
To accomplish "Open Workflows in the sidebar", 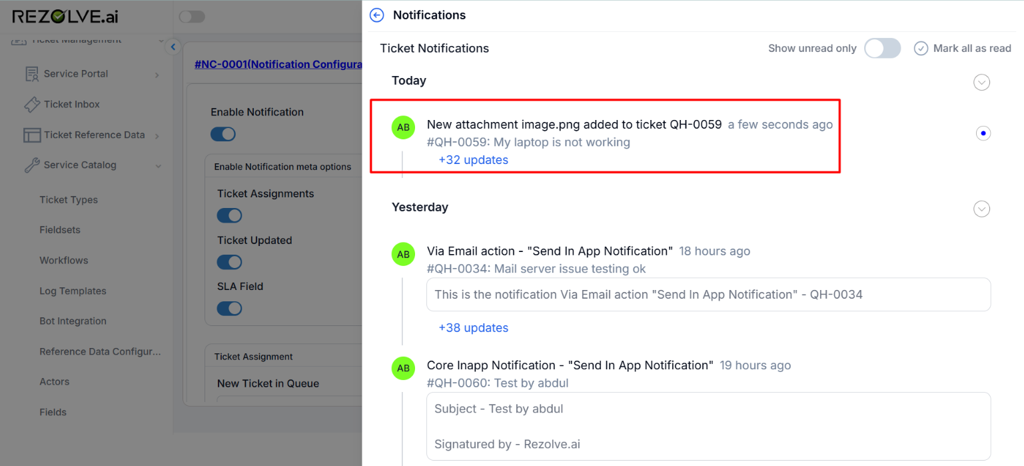I will [x=64, y=261].
